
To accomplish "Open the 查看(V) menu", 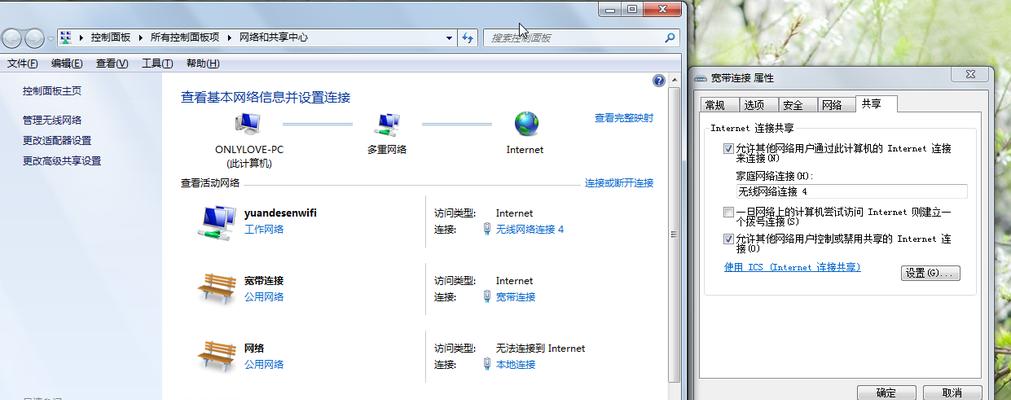I will (x=112, y=63).
